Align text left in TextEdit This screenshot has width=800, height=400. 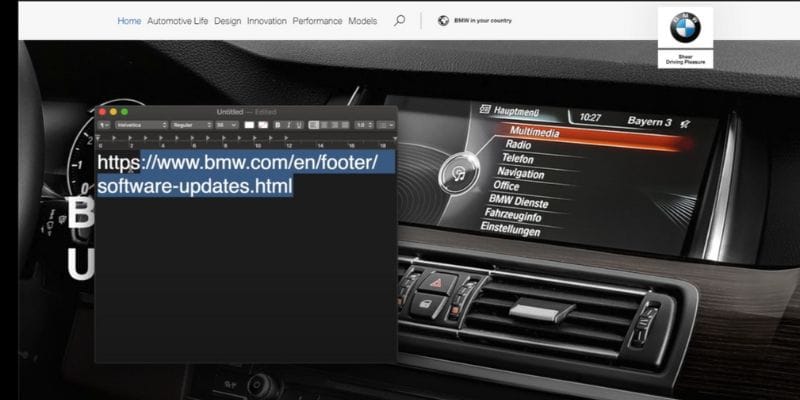[313, 125]
